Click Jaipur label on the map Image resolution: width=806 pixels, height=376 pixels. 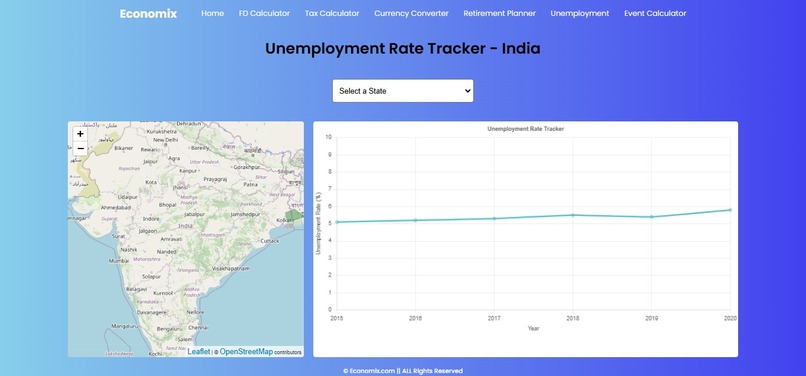click(x=150, y=161)
